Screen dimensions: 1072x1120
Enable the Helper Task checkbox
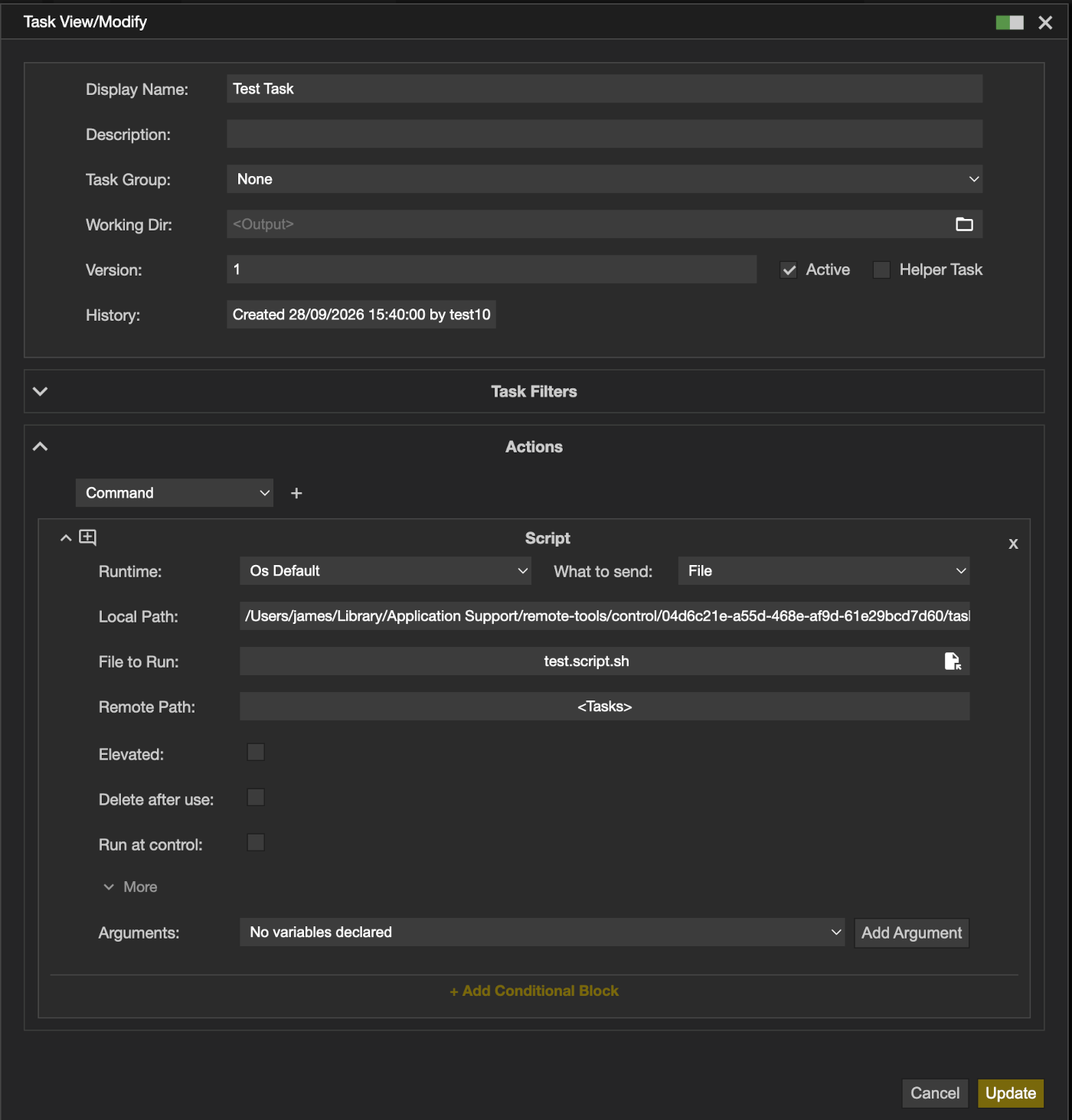tap(881, 270)
